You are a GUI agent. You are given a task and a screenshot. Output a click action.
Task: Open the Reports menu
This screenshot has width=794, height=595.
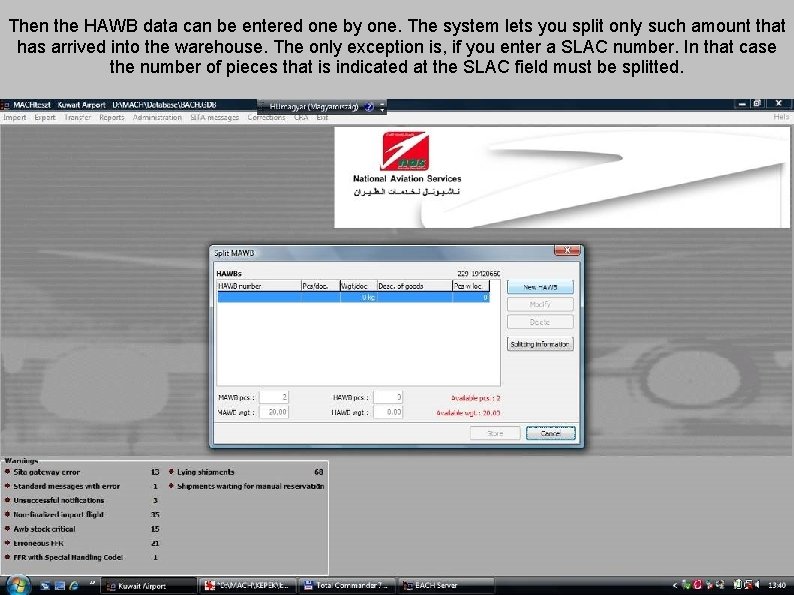[111, 117]
